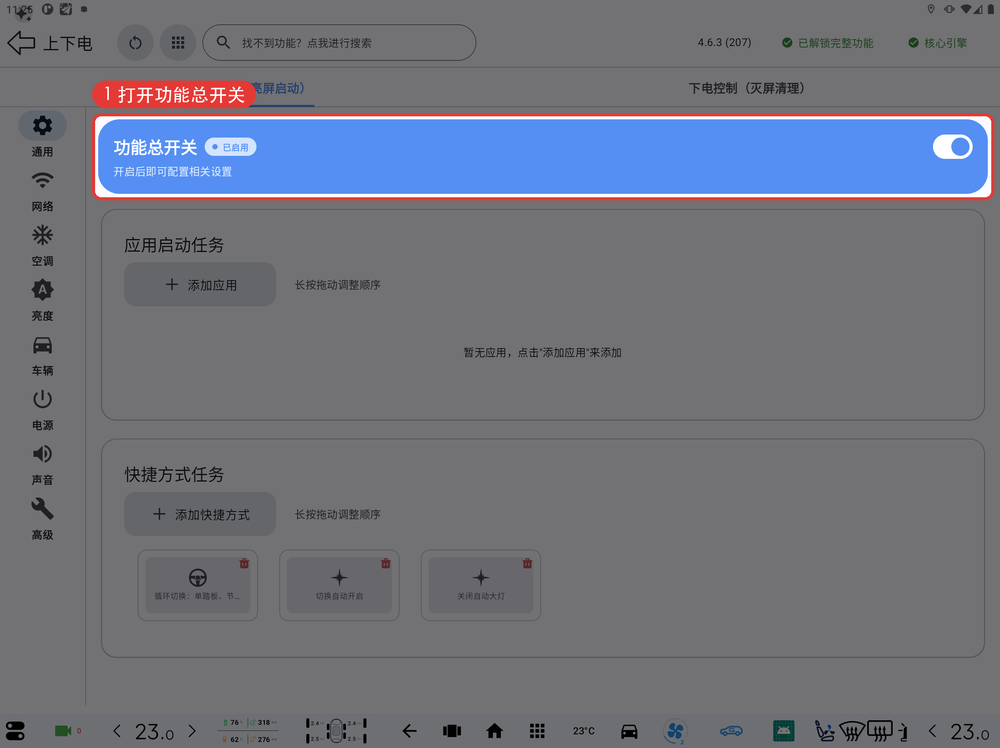Switch to 下电控制（灭屏清理）tab
This screenshot has width=1000, height=748.
[x=746, y=88]
